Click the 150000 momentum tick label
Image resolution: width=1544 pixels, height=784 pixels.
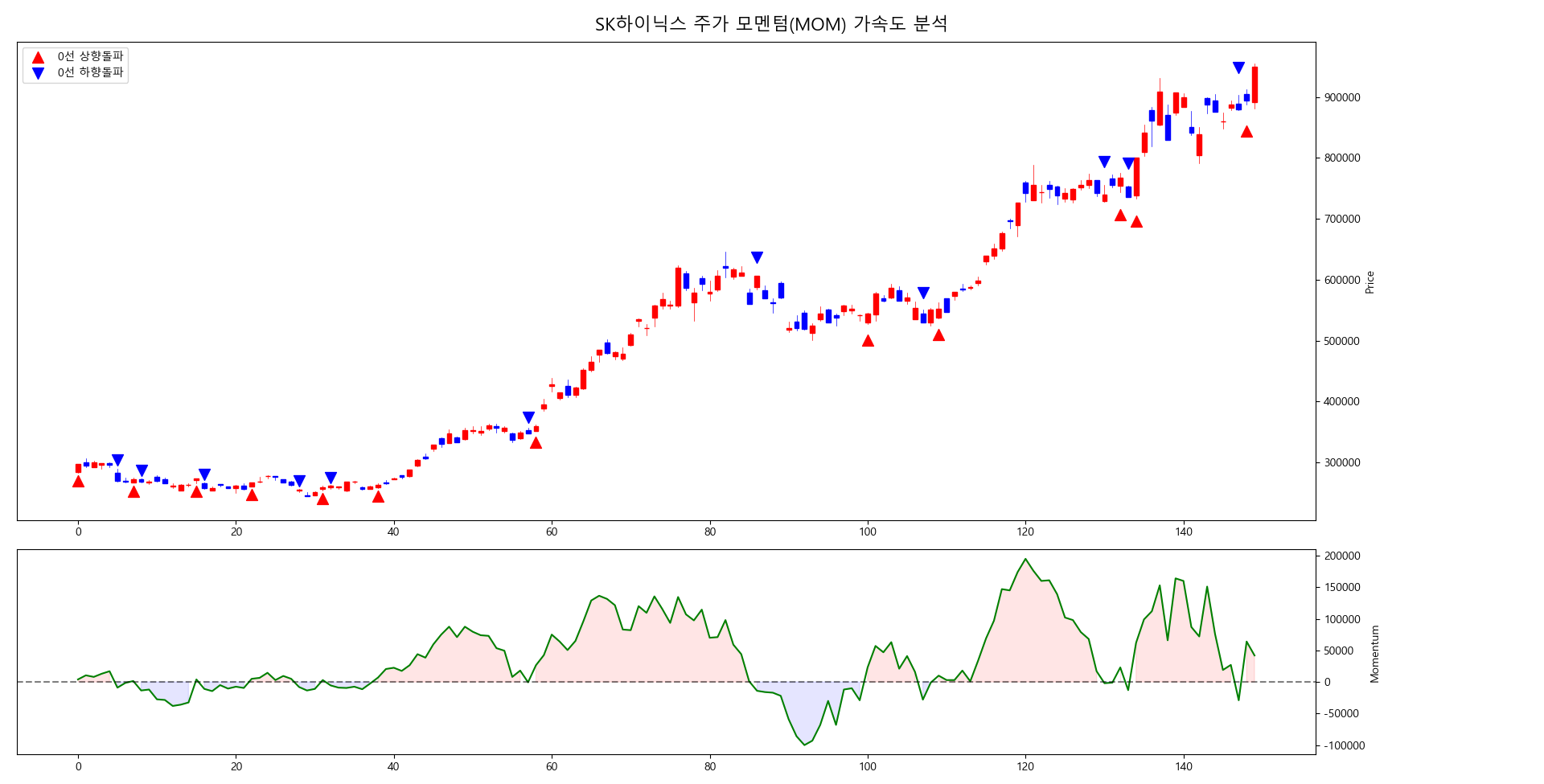point(1342,587)
